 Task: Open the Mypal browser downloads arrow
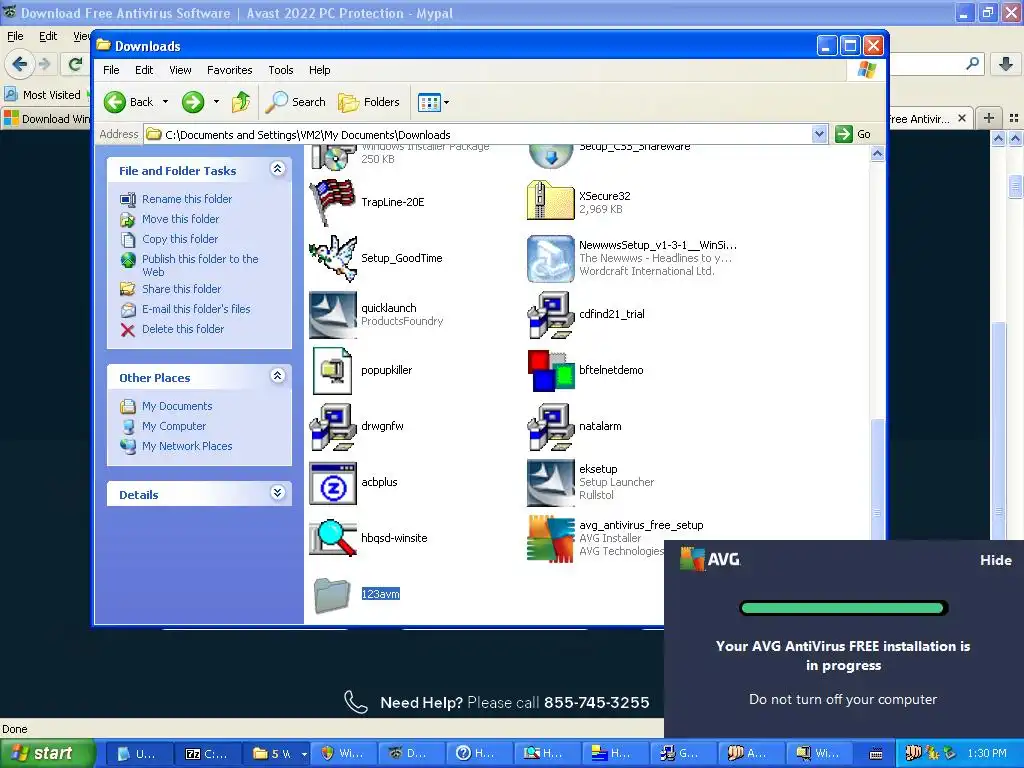tap(1006, 64)
